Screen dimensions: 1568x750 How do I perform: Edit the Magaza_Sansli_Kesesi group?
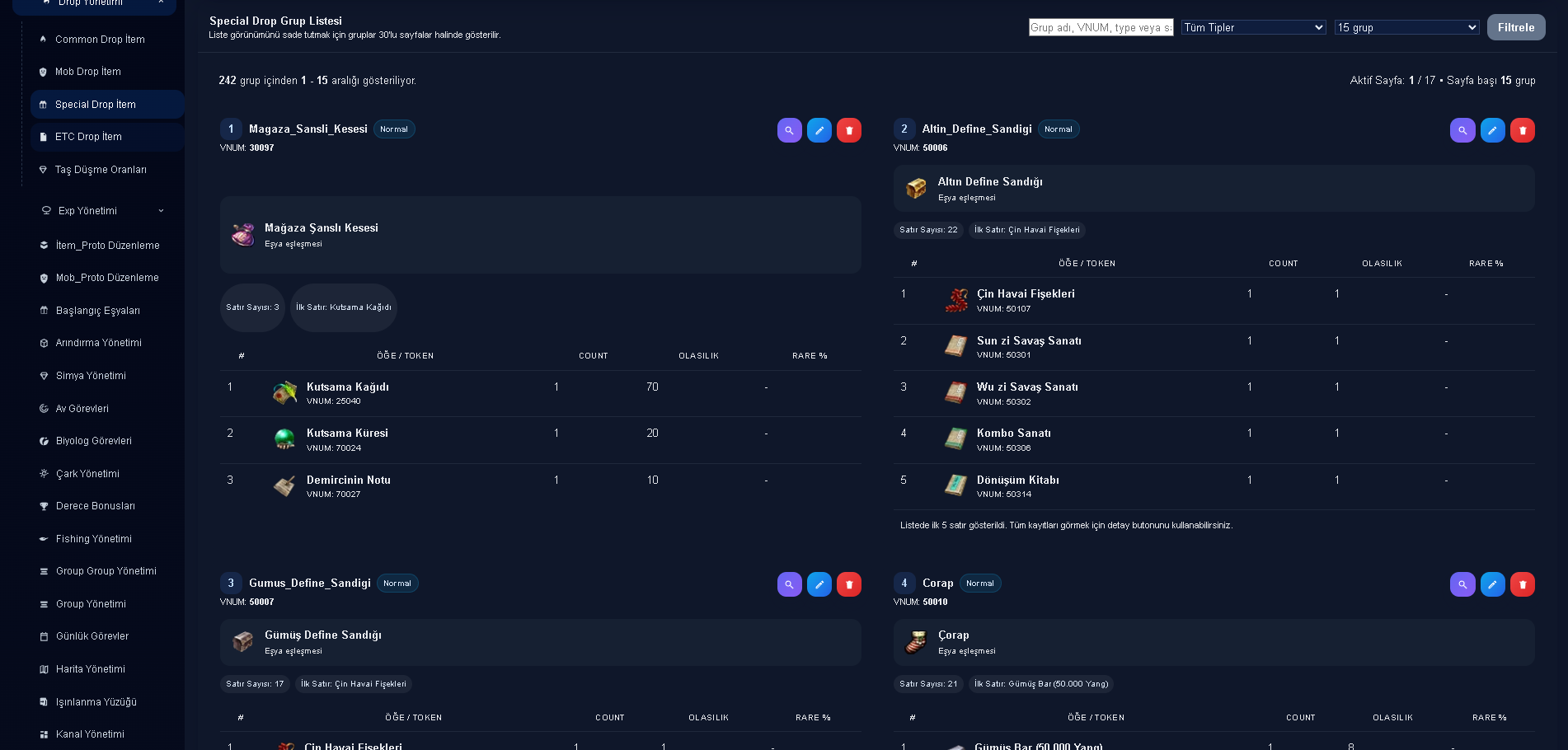(819, 130)
